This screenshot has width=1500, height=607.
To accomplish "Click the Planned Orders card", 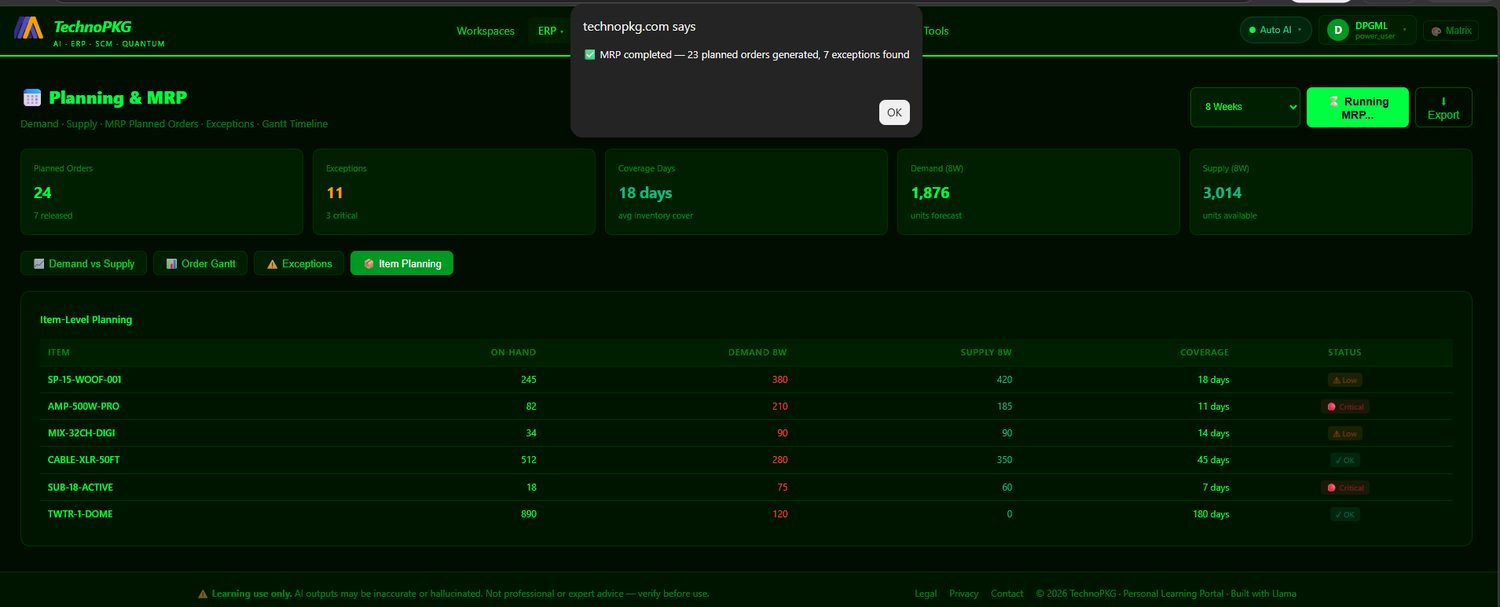I will (162, 192).
